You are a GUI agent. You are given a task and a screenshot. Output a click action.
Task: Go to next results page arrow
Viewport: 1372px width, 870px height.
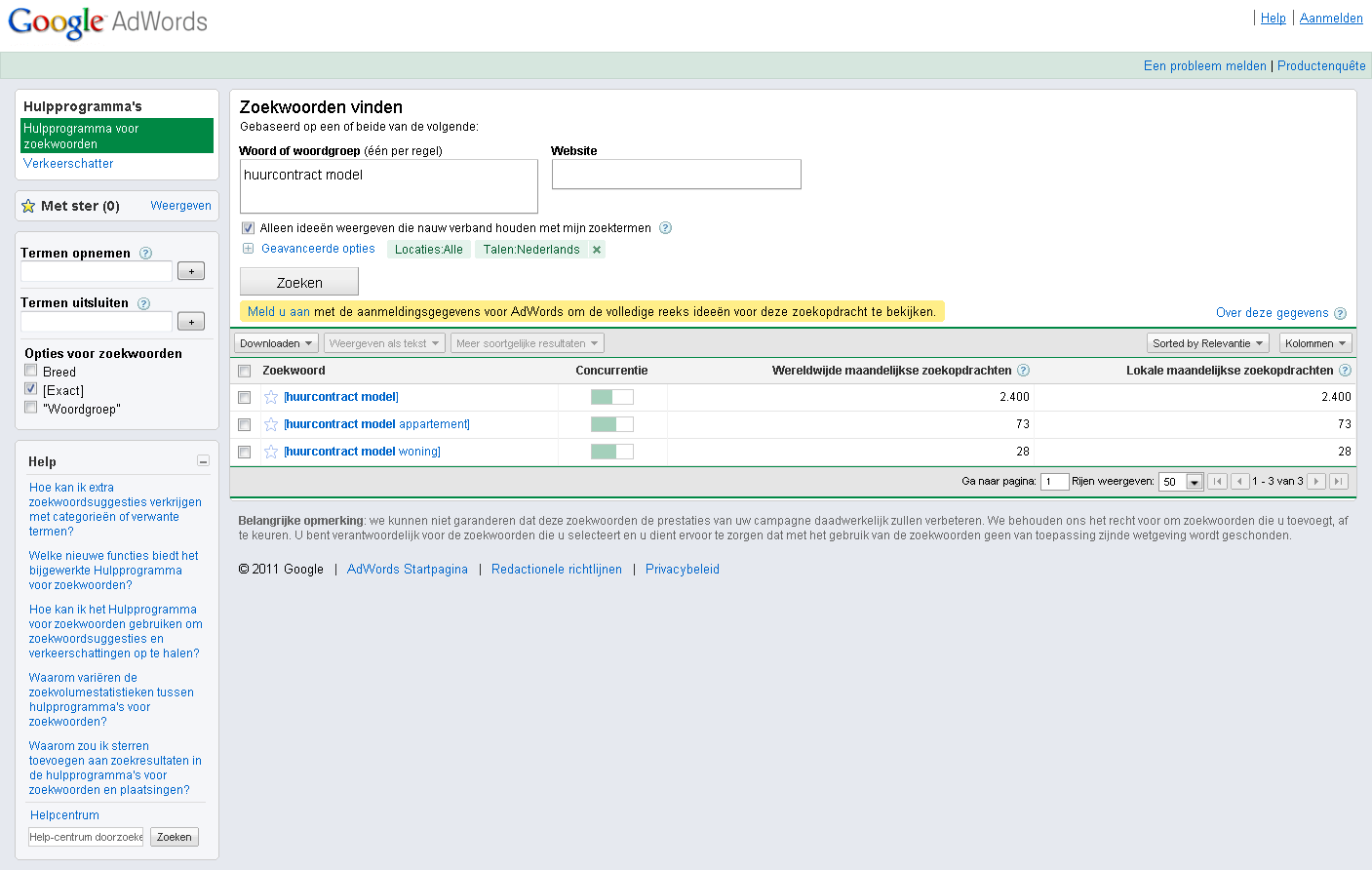[x=1316, y=481]
